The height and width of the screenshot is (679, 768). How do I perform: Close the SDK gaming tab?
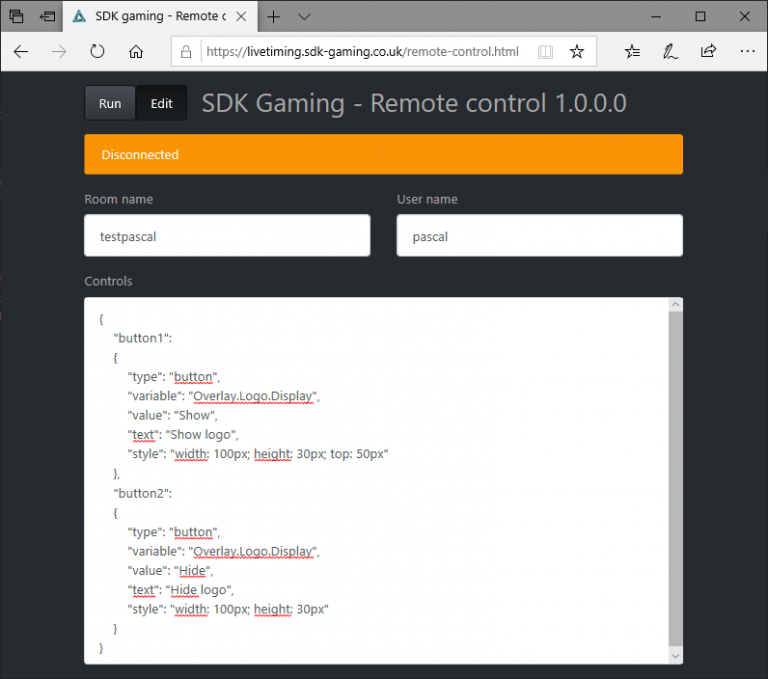[241, 16]
